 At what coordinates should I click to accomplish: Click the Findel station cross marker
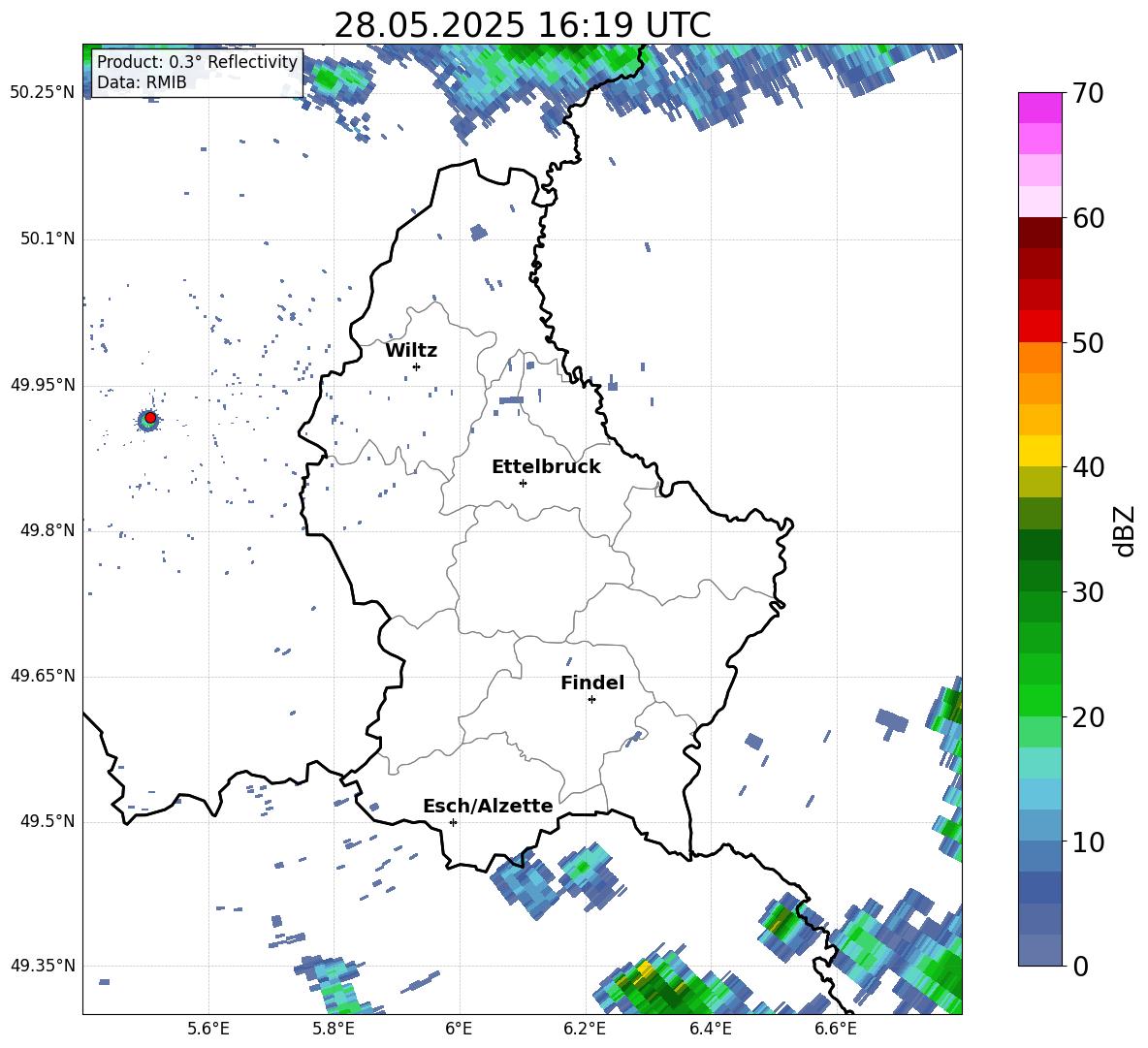(591, 699)
